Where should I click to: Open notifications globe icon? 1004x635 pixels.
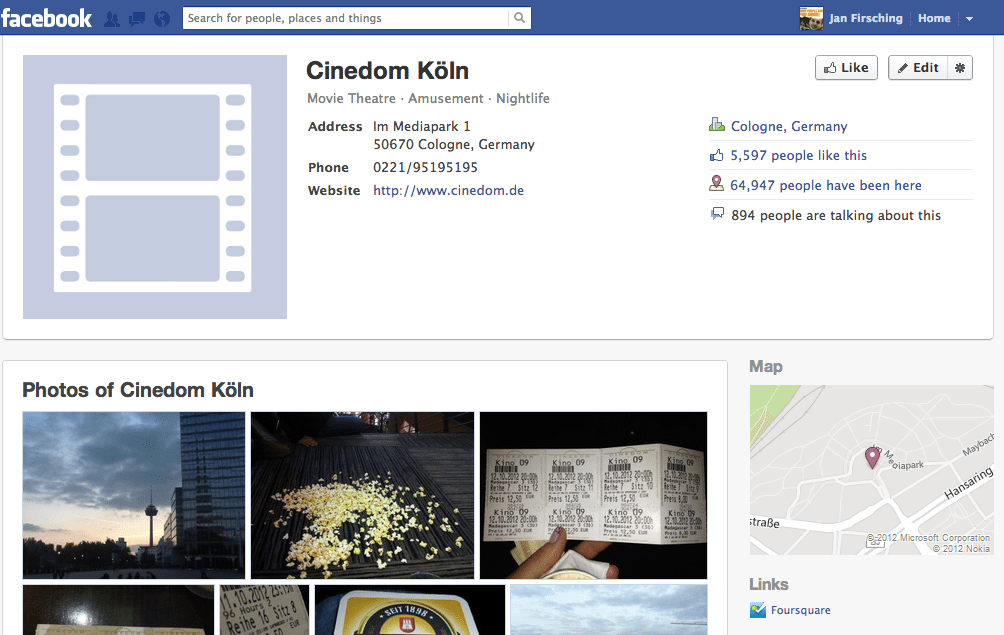[162, 19]
